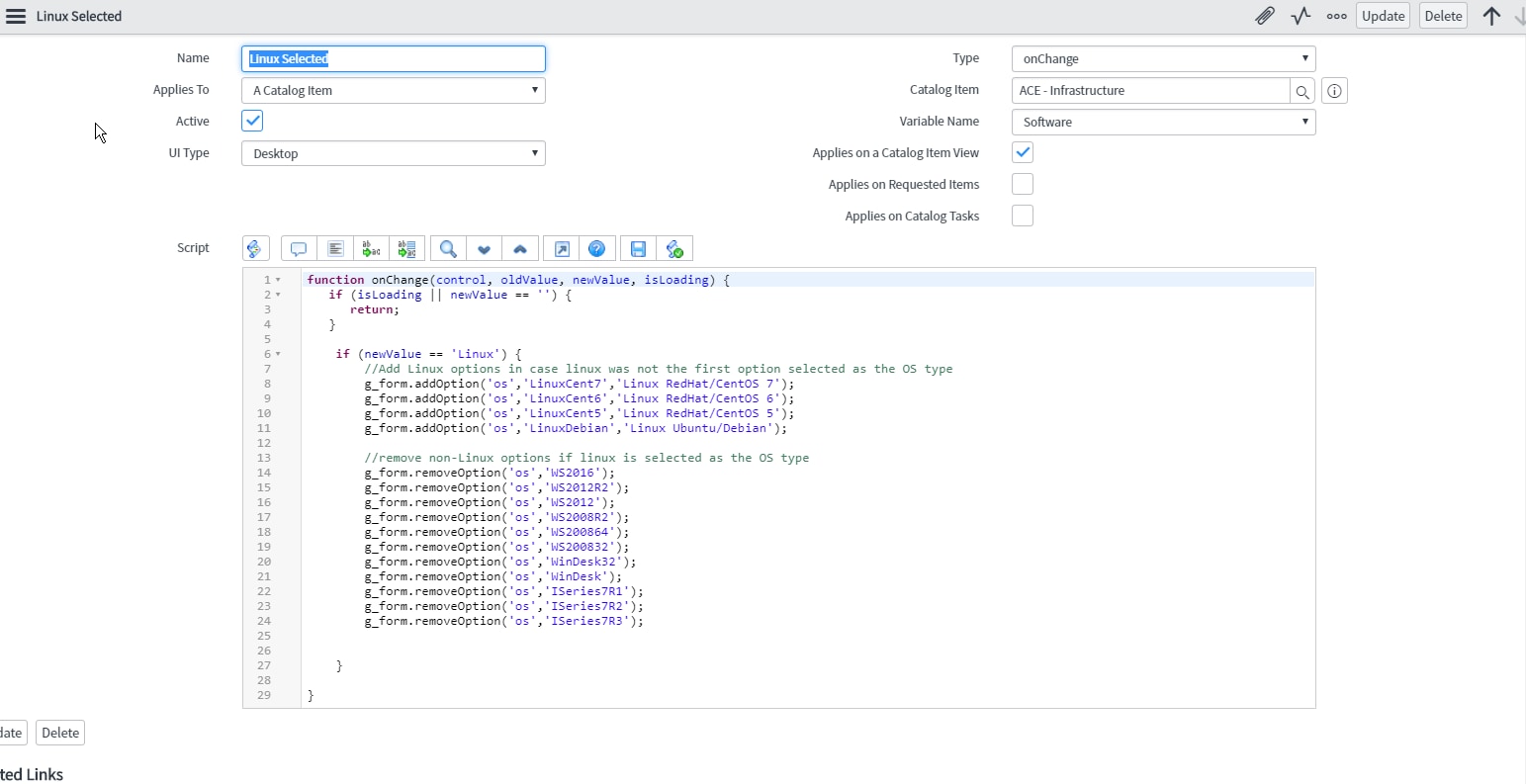
Task: Click the script editor save icon
Action: pos(638,249)
